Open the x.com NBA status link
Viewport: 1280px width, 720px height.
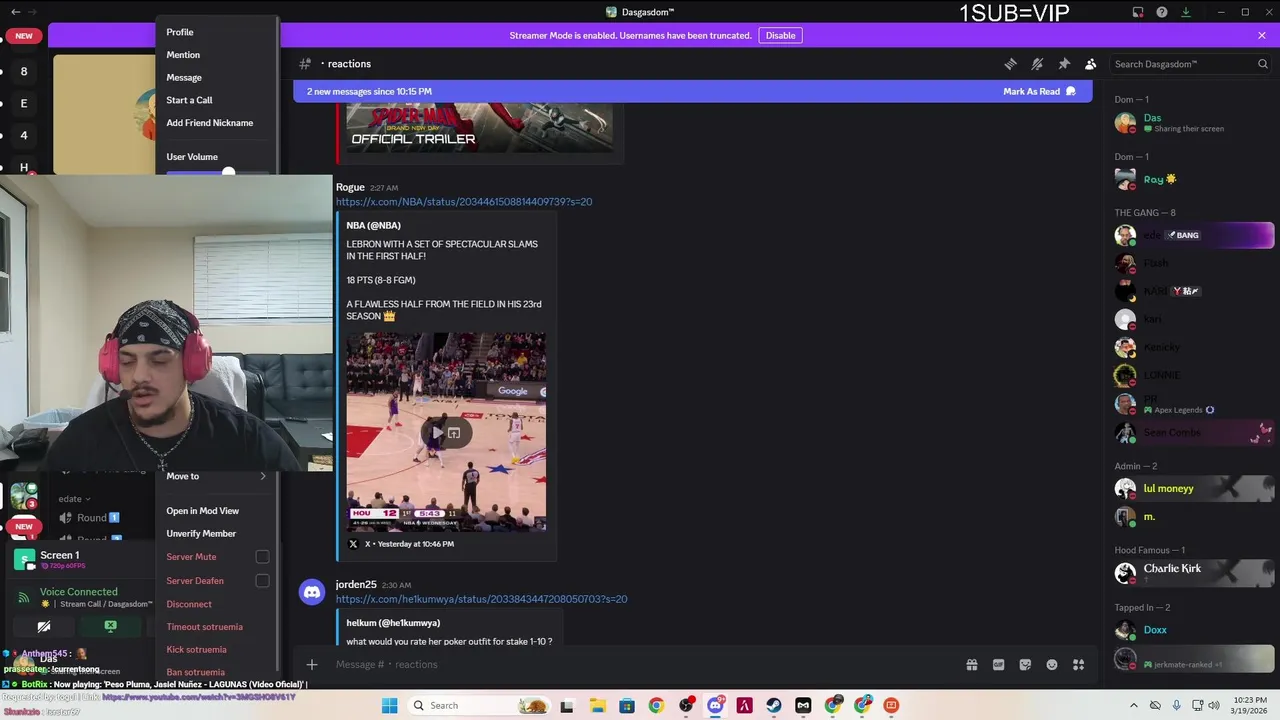pos(464,202)
